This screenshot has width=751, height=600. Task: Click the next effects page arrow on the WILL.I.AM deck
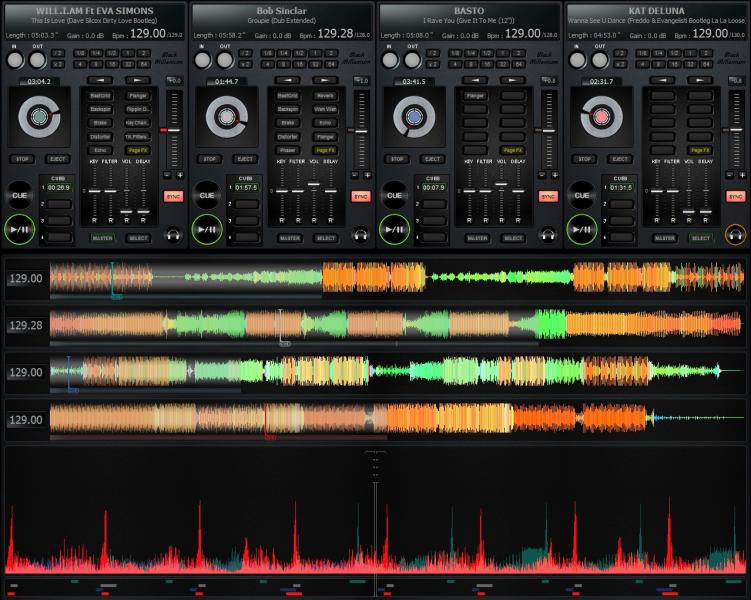click(x=138, y=80)
